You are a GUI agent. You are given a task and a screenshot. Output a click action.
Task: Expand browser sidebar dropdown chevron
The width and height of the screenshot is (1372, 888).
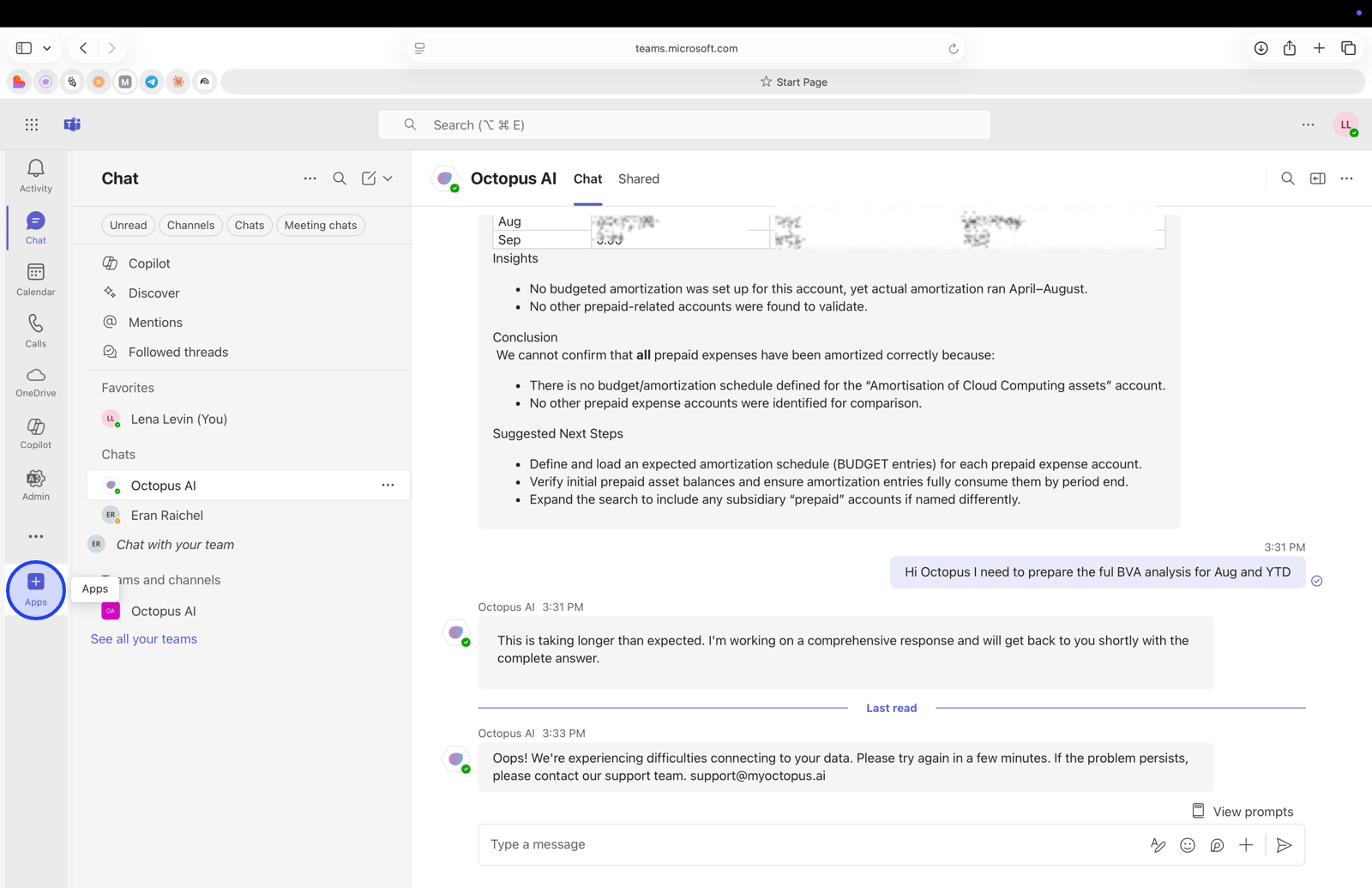pyautogui.click(x=47, y=48)
